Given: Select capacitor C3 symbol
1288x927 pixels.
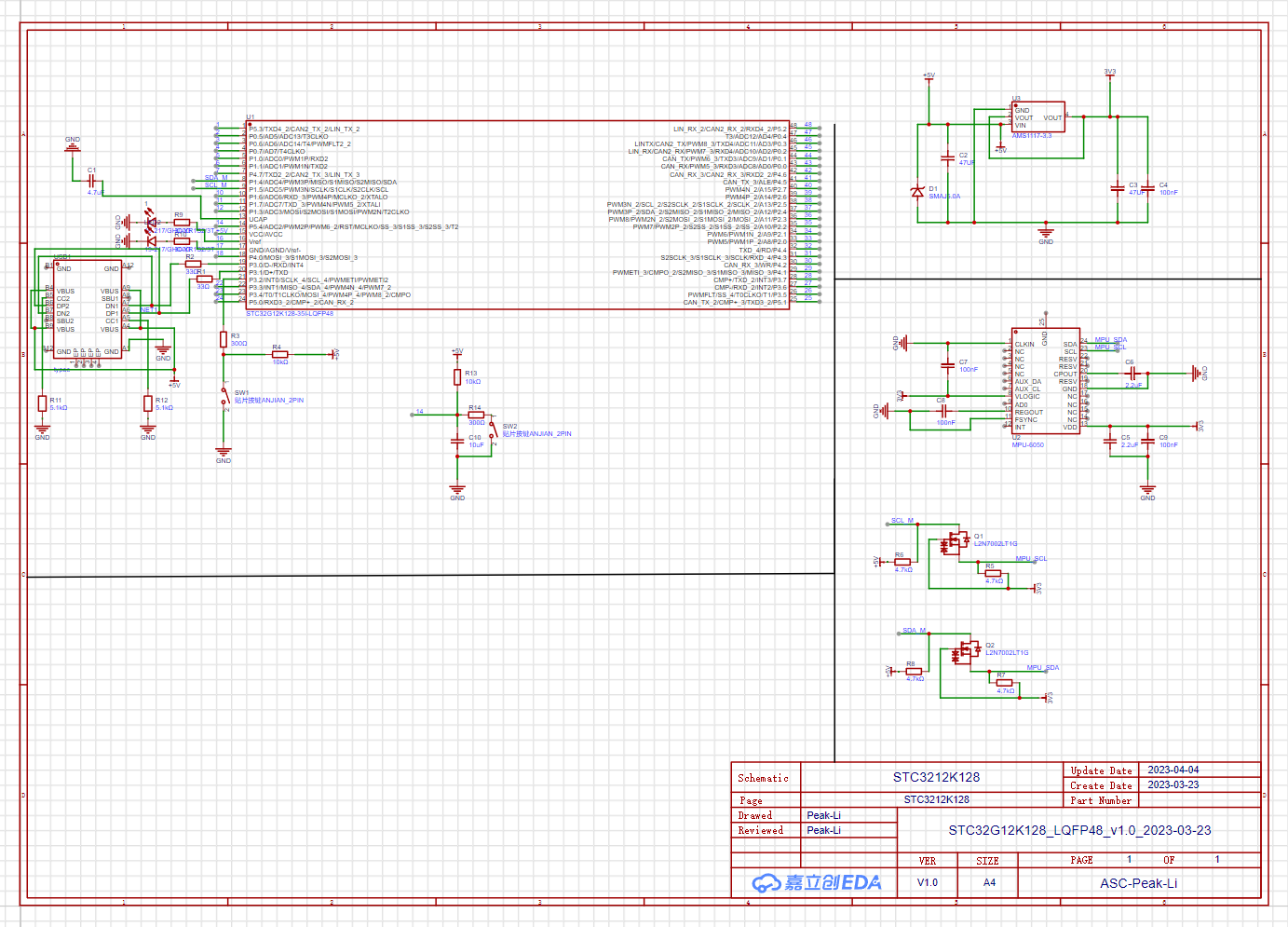Looking at the screenshot, I should pyautogui.click(x=1118, y=188).
